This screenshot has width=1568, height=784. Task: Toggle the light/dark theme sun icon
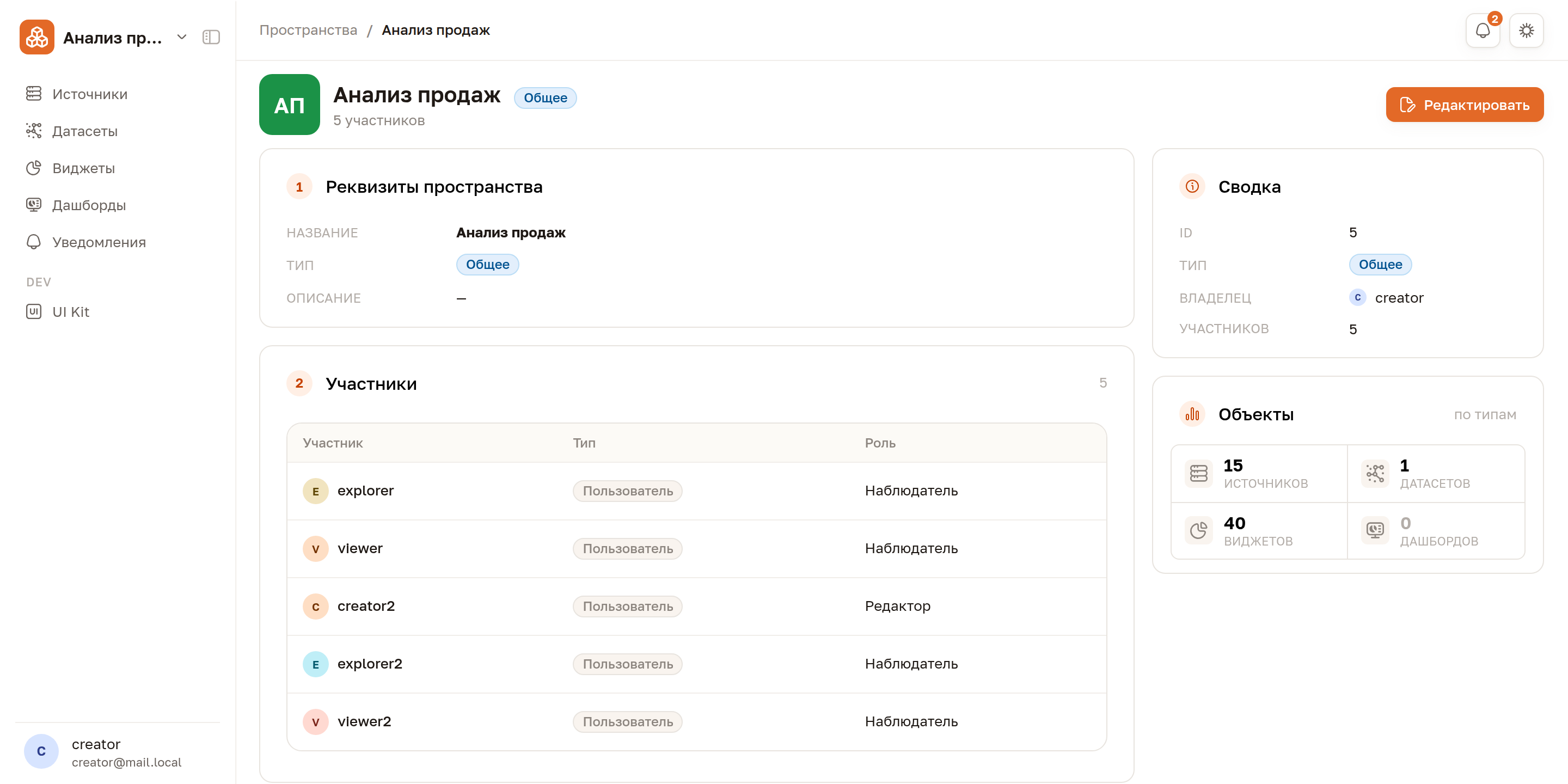1526,30
